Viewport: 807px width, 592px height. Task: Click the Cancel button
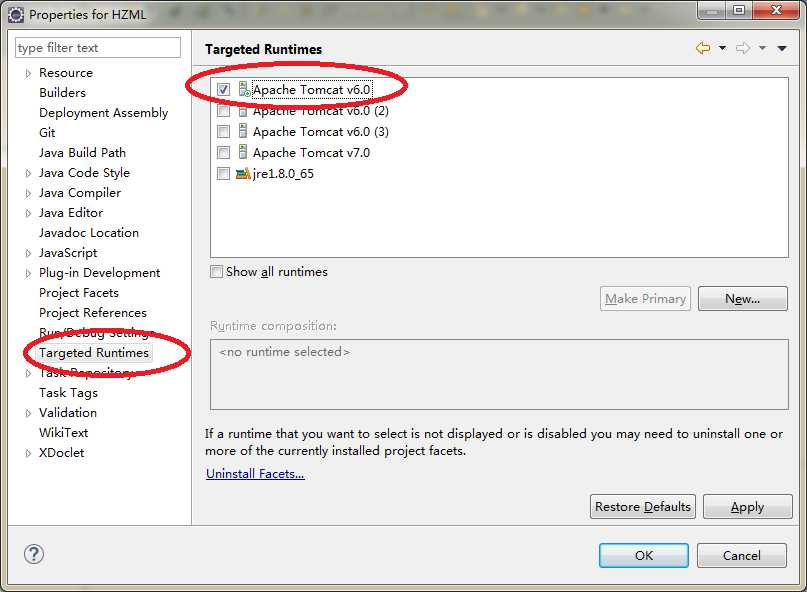[x=742, y=555]
